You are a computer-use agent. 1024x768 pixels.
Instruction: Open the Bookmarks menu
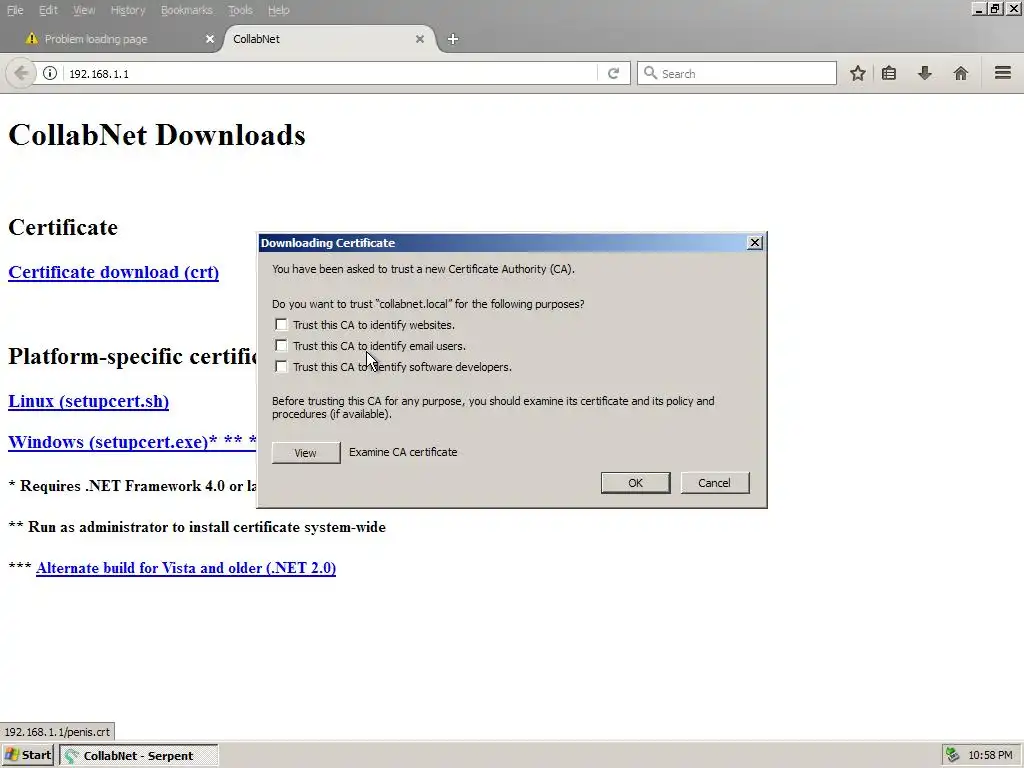186,10
